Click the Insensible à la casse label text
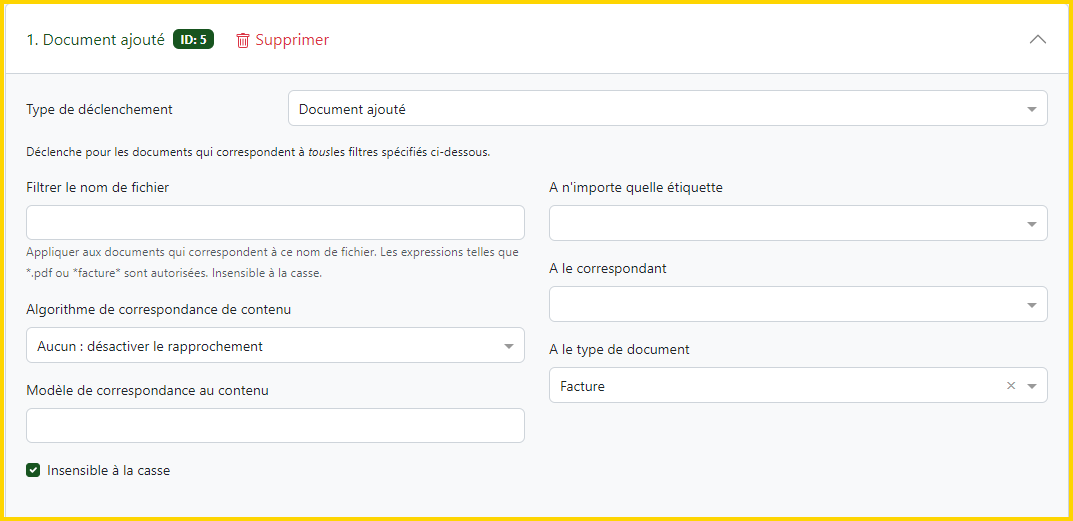The height and width of the screenshot is (521, 1073). point(108,470)
